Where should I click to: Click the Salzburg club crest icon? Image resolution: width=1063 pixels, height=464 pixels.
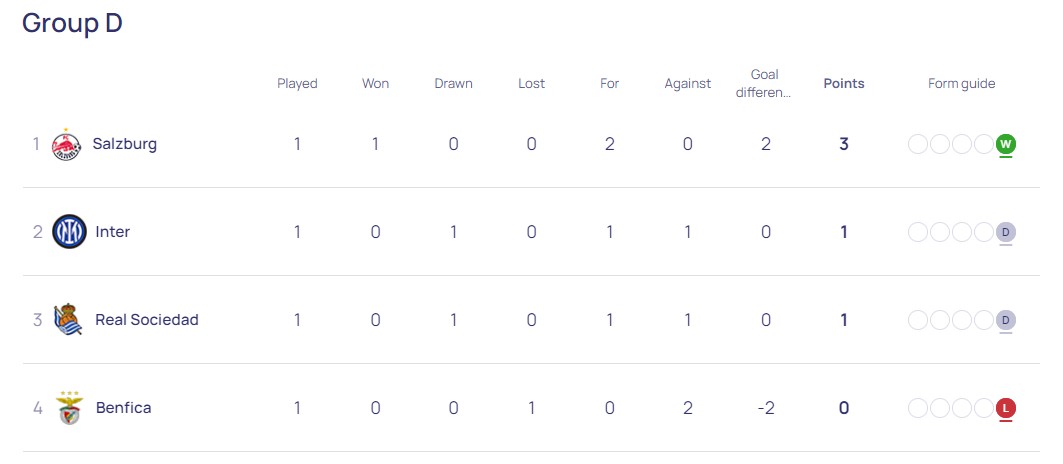[x=66, y=144]
